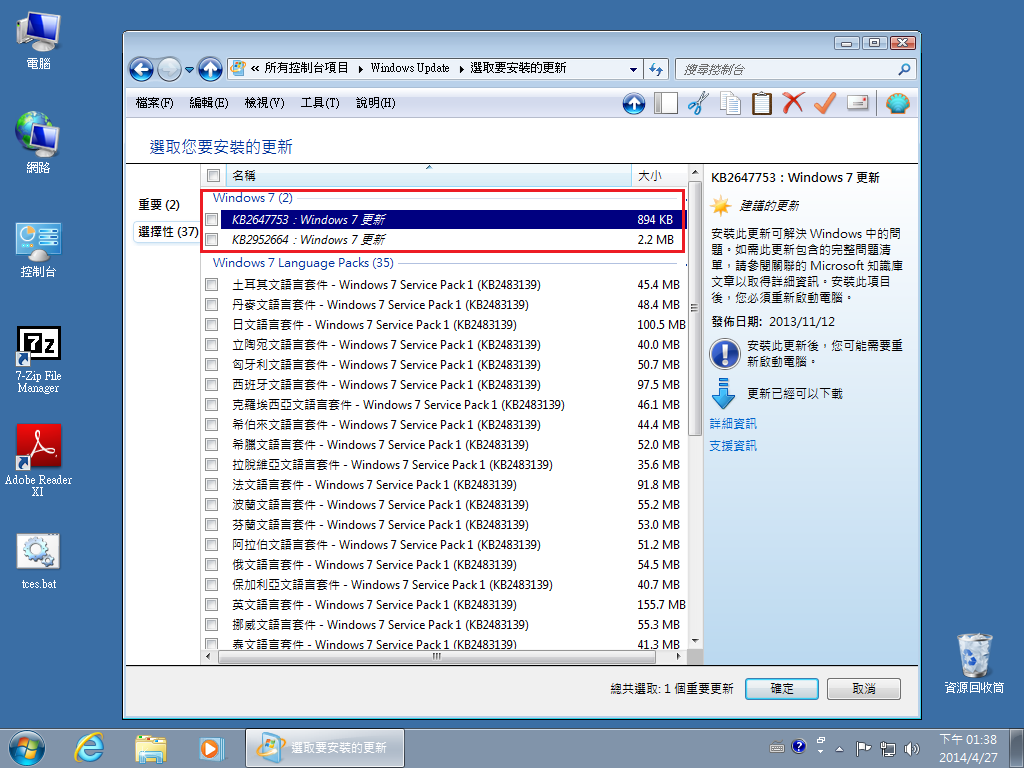Open the address bar history dropdown
This screenshot has width=1024, height=768.
click(633, 69)
